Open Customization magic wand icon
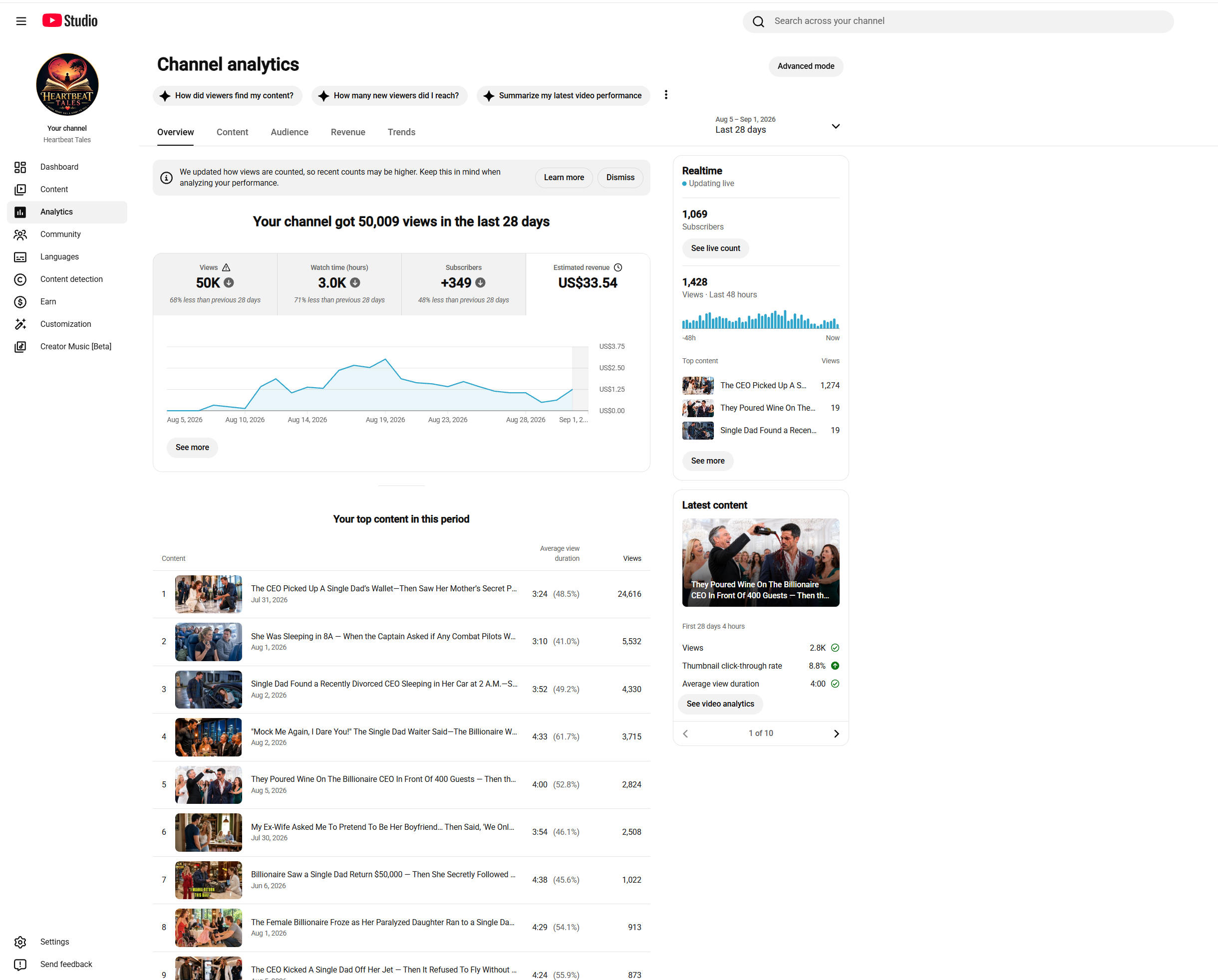Screen dimensions: 1218x980 click(20, 324)
